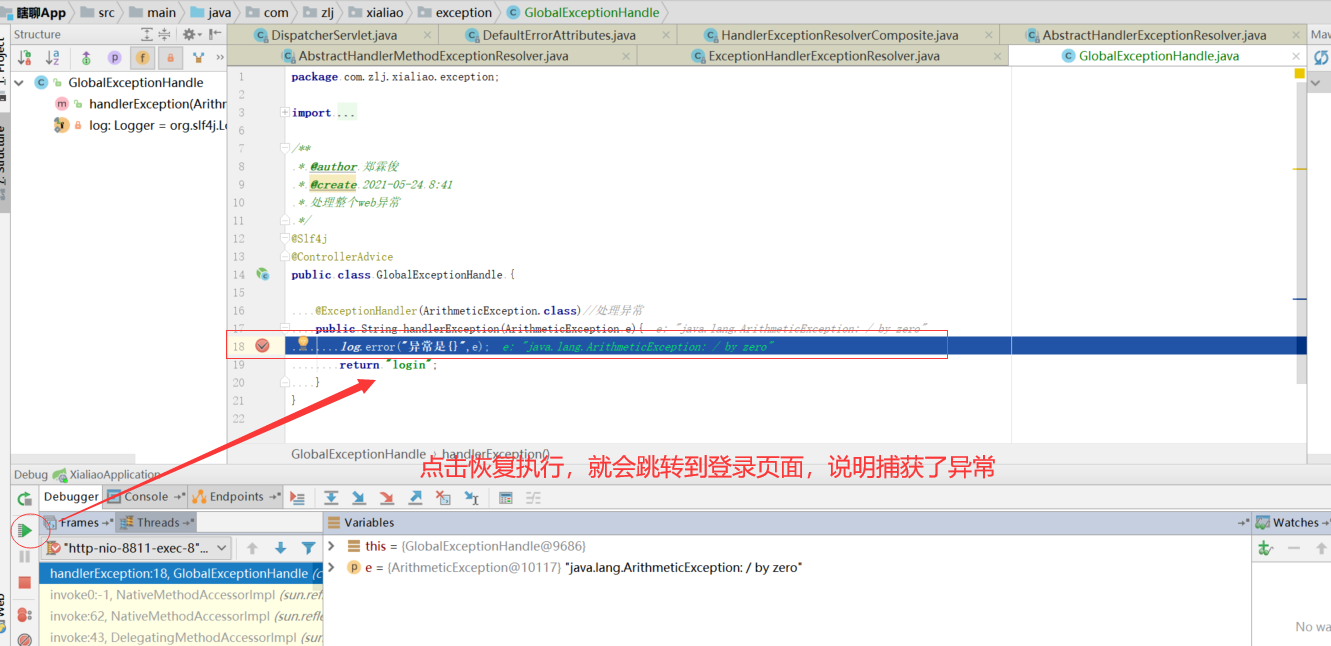This screenshot has width=1331, height=646.
Task: Click the Run to Cursor icon
Action: 472,497
